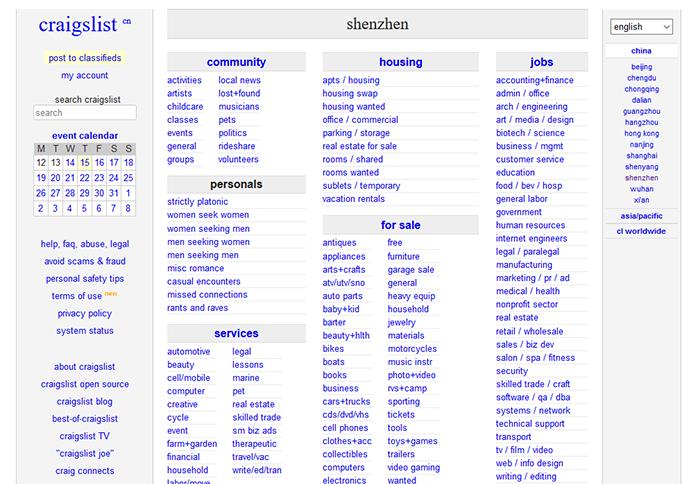700x484 pixels.
Task: Open motorcycles for sale category
Action: [412, 349]
